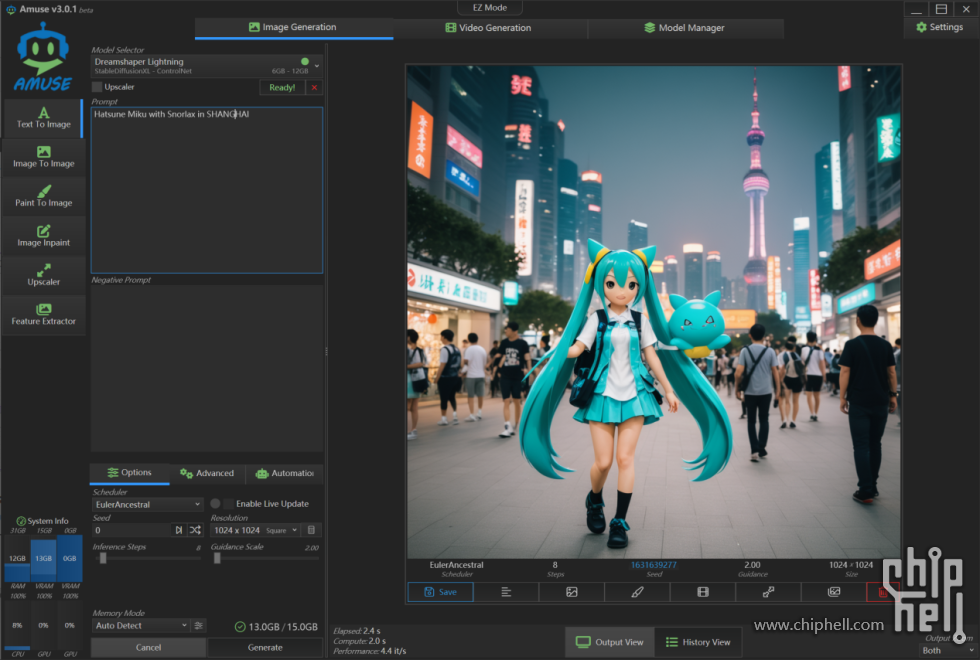Open the Feature Extractor mode

pyautogui.click(x=43, y=314)
